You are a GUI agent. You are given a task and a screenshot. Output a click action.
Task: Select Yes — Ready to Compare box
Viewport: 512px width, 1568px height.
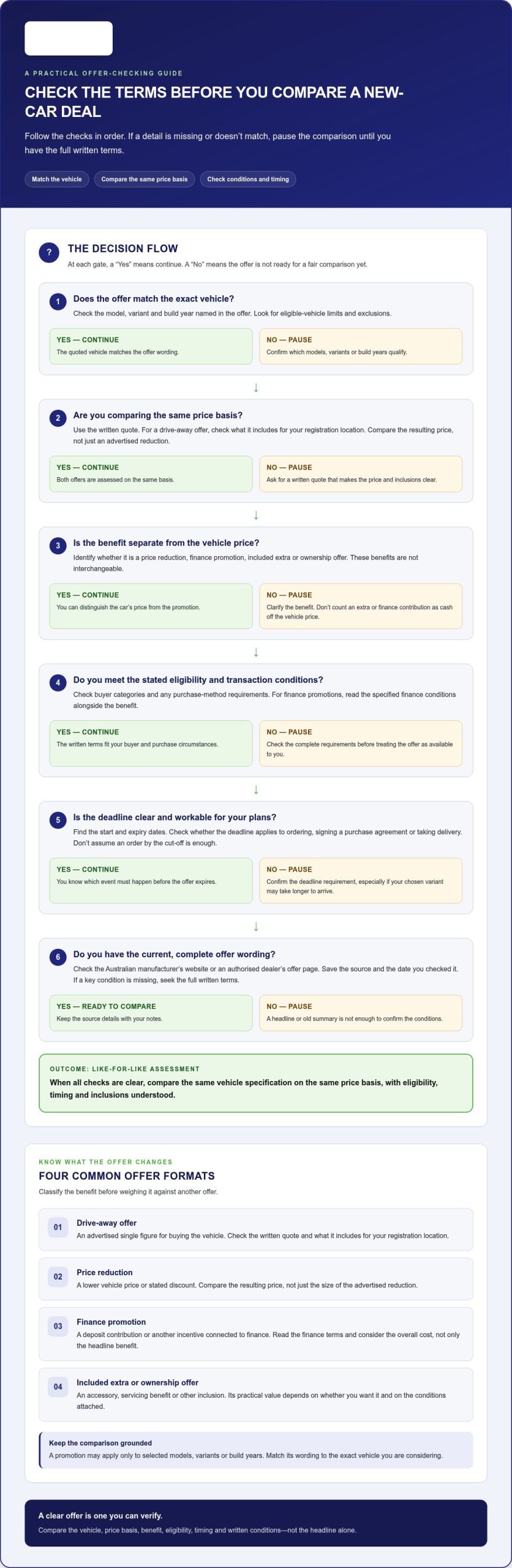click(x=151, y=1013)
